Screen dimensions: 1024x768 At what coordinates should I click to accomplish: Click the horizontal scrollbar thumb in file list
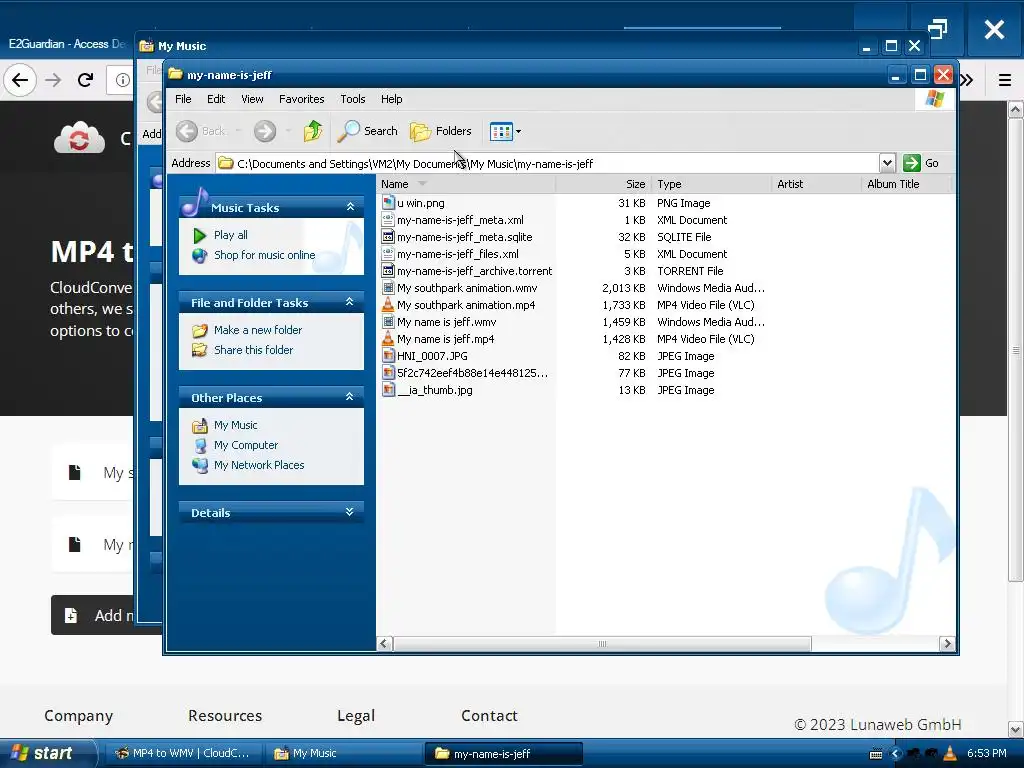point(601,644)
